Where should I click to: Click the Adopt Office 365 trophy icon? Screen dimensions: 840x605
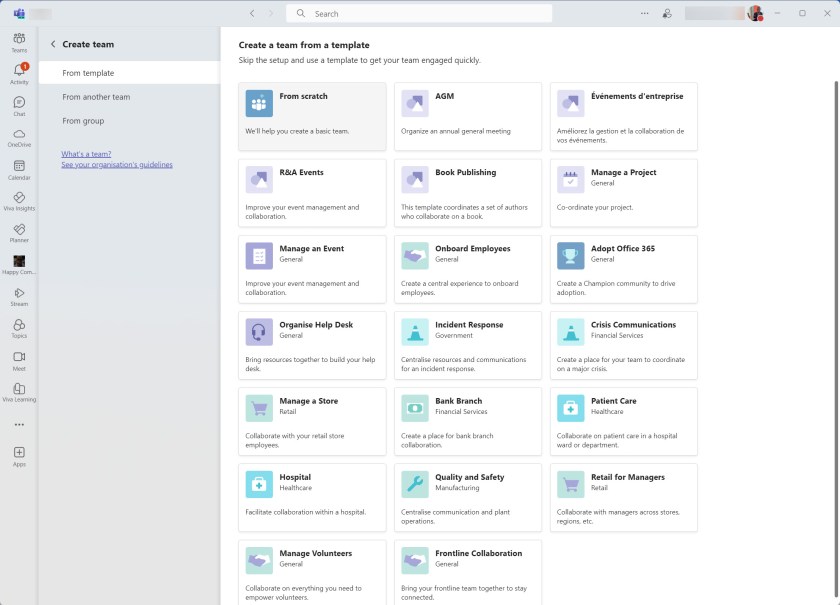pyautogui.click(x=570, y=256)
